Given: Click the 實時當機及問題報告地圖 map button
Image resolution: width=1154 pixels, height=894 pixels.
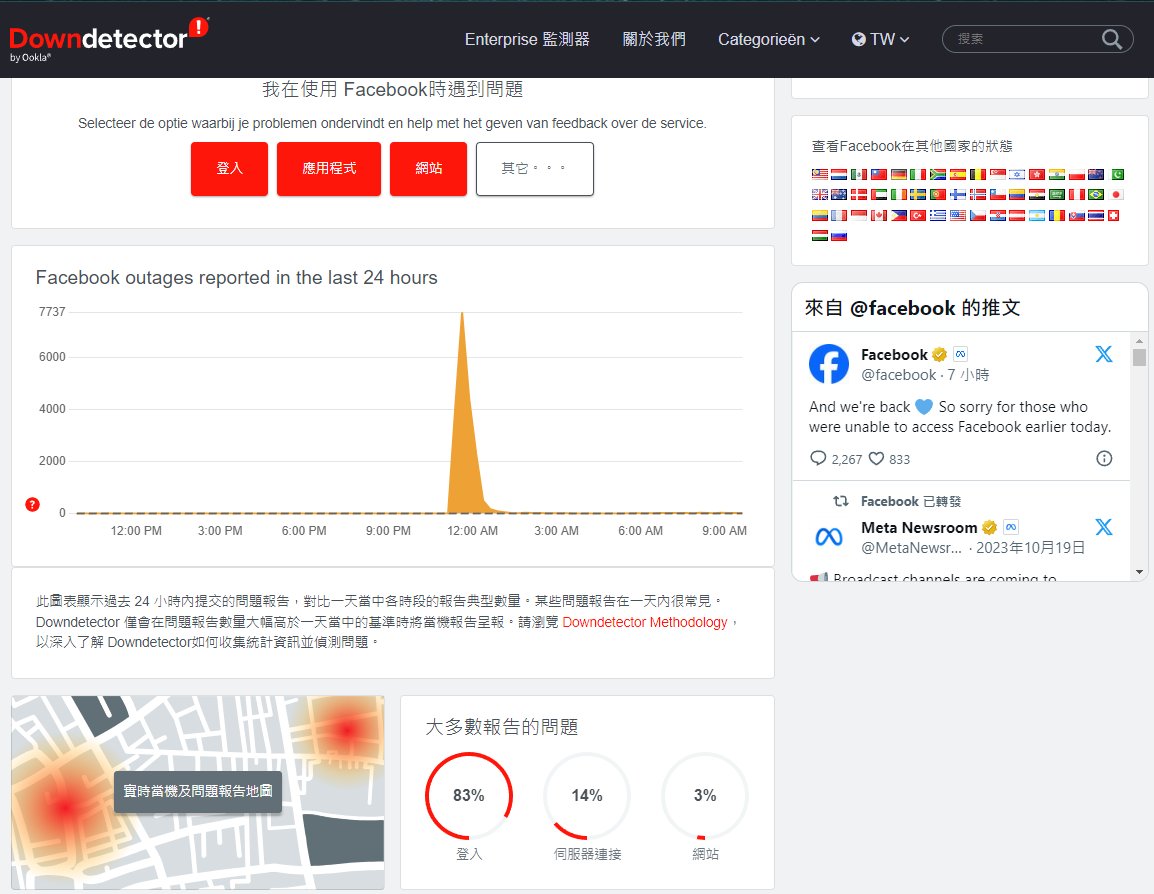Looking at the screenshot, I should tap(198, 791).
